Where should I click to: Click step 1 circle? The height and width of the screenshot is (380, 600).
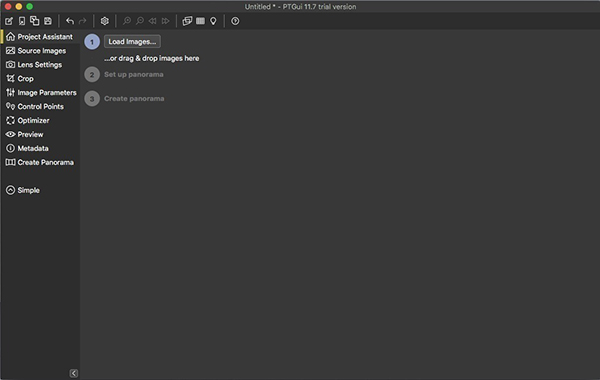point(92,42)
